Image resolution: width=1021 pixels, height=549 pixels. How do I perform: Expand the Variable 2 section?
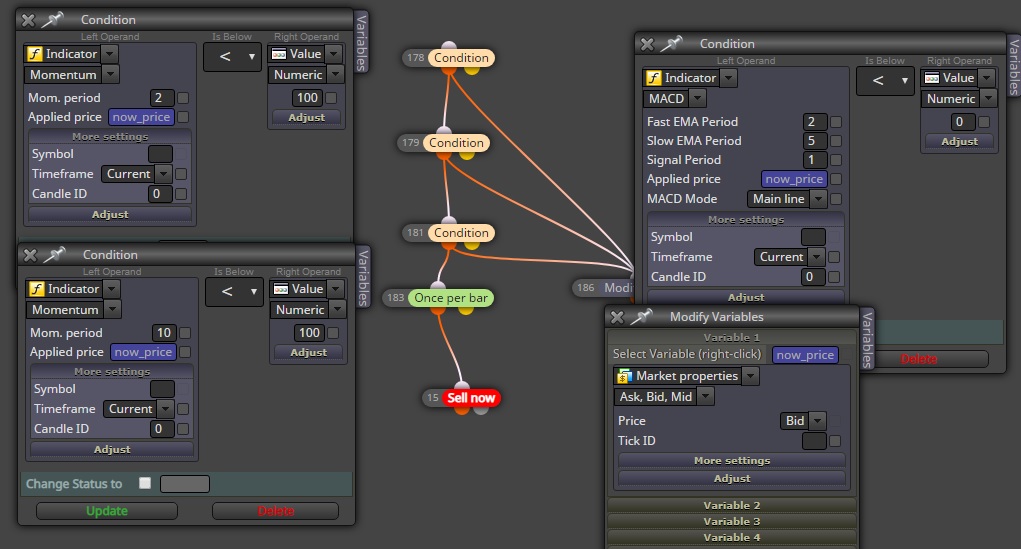click(x=731, y=505)
